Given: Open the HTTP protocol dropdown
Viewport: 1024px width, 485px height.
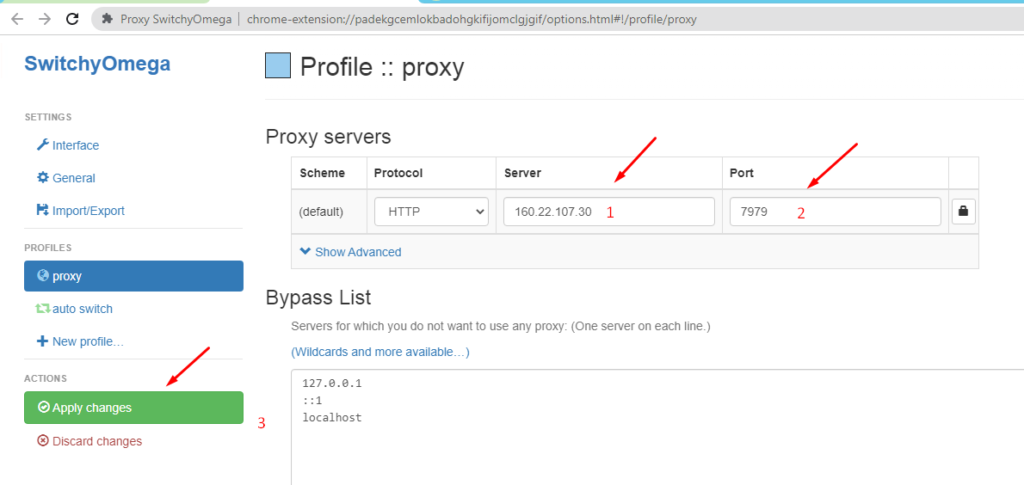Looking at the screenshot, I should [x=431, y=211].
